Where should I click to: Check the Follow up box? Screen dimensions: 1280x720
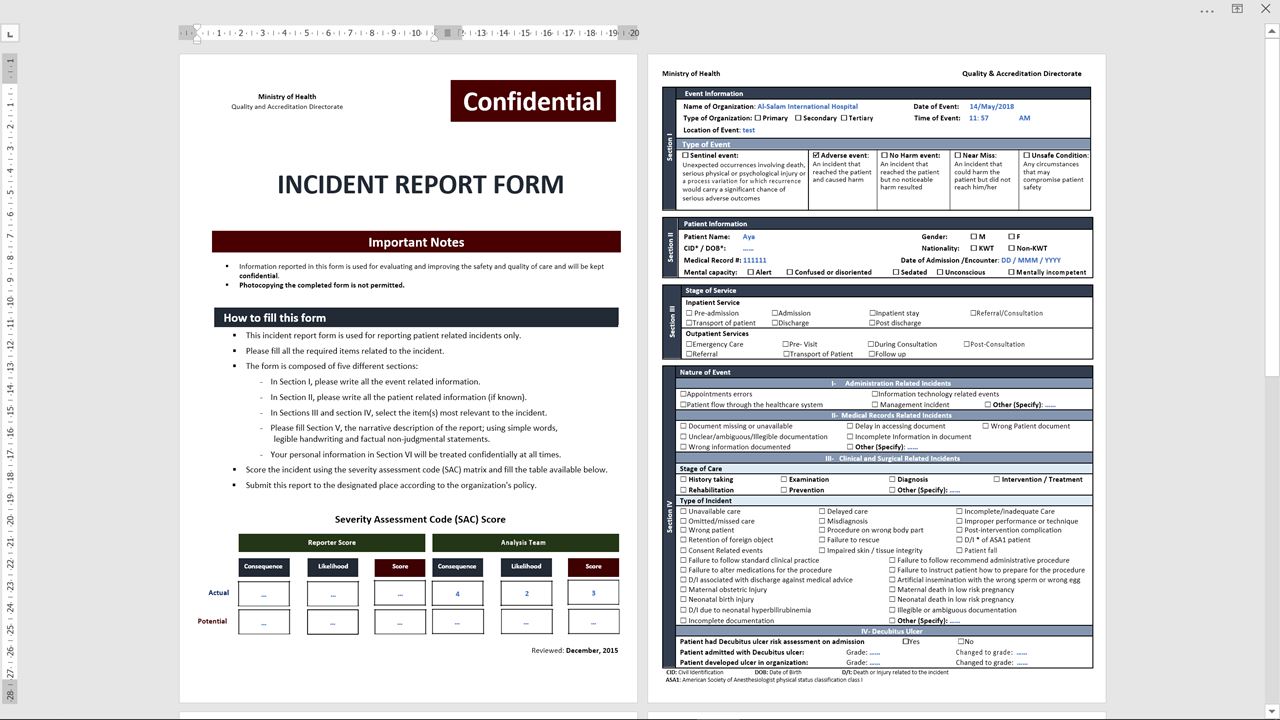871,354
